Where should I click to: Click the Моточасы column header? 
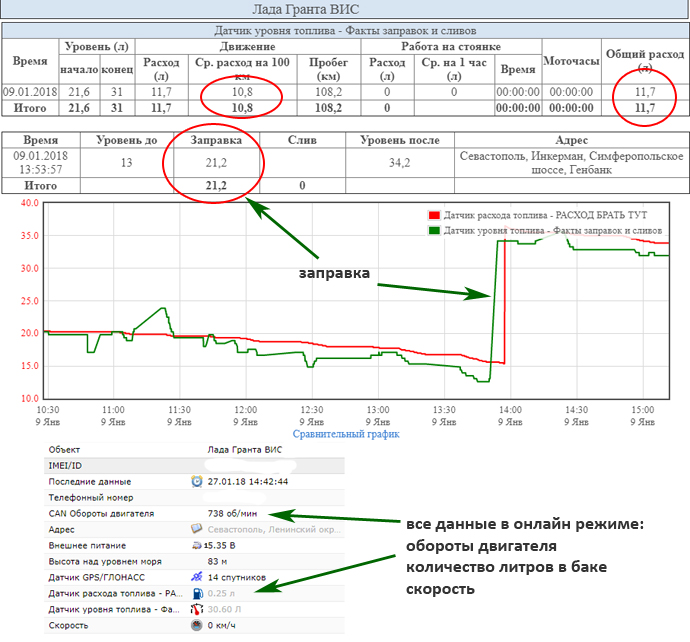point(570,61)
